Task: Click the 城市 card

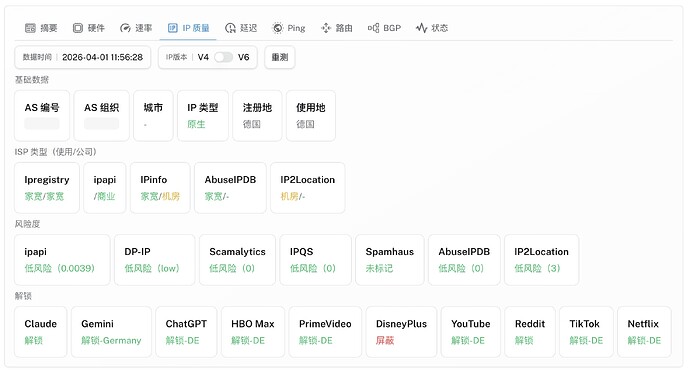Action: (153, 116)
